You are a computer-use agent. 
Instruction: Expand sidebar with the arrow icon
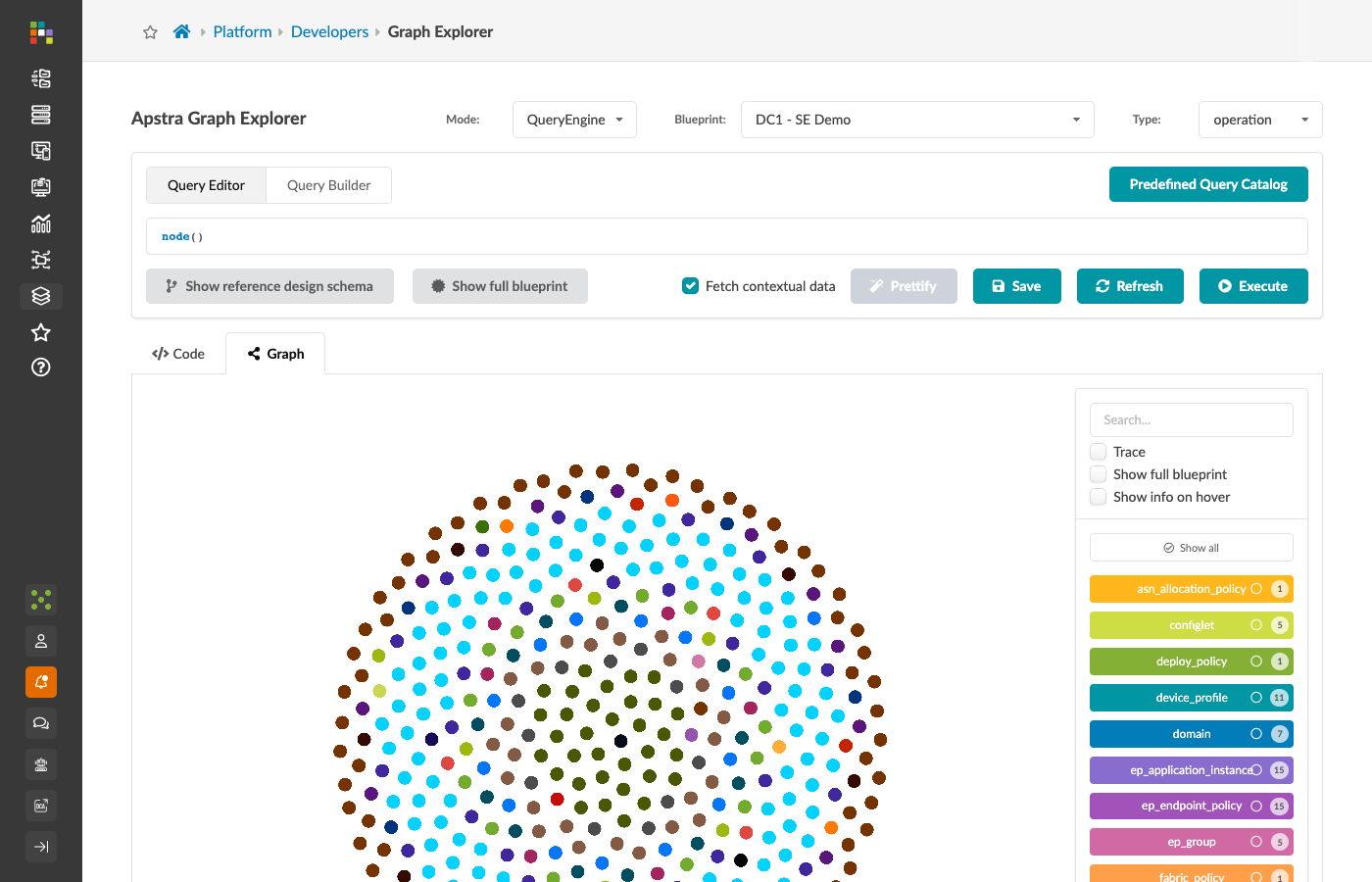pos(41,847)
